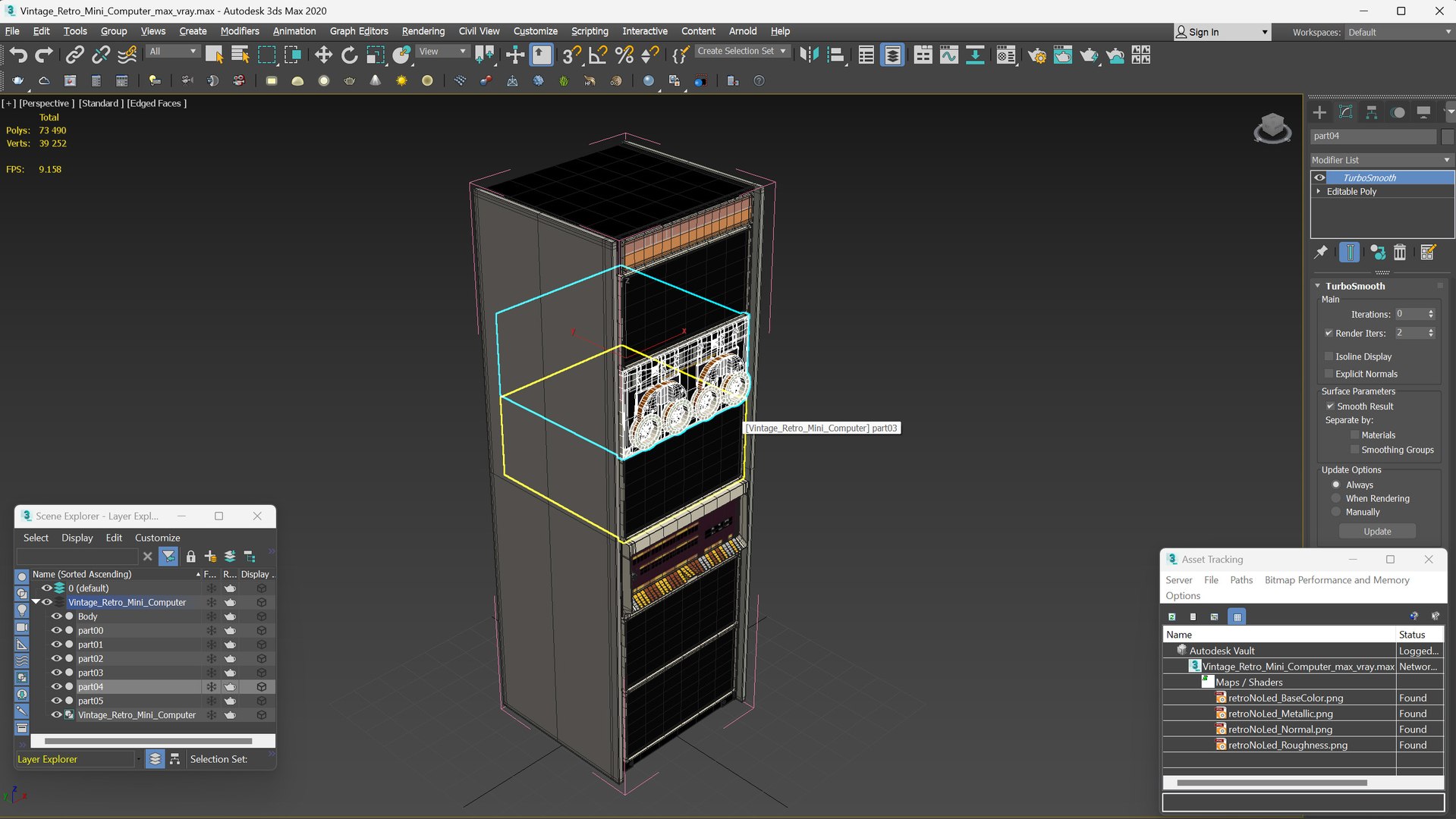This screenshot has width=1456, height=819.
Task: Collapse the Vintage_Retro_Mini_Computer layer tree
Action: click(36, 602)
